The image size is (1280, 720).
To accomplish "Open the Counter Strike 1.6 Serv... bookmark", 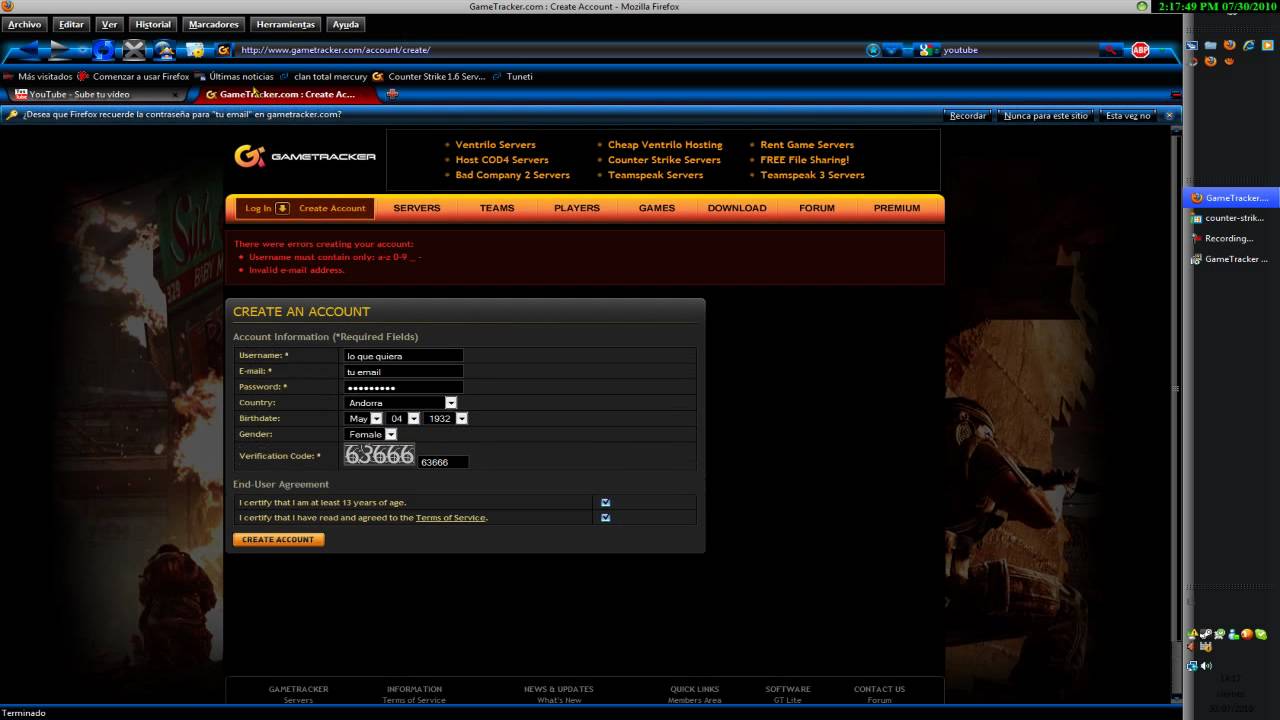I will pos(429,76).
